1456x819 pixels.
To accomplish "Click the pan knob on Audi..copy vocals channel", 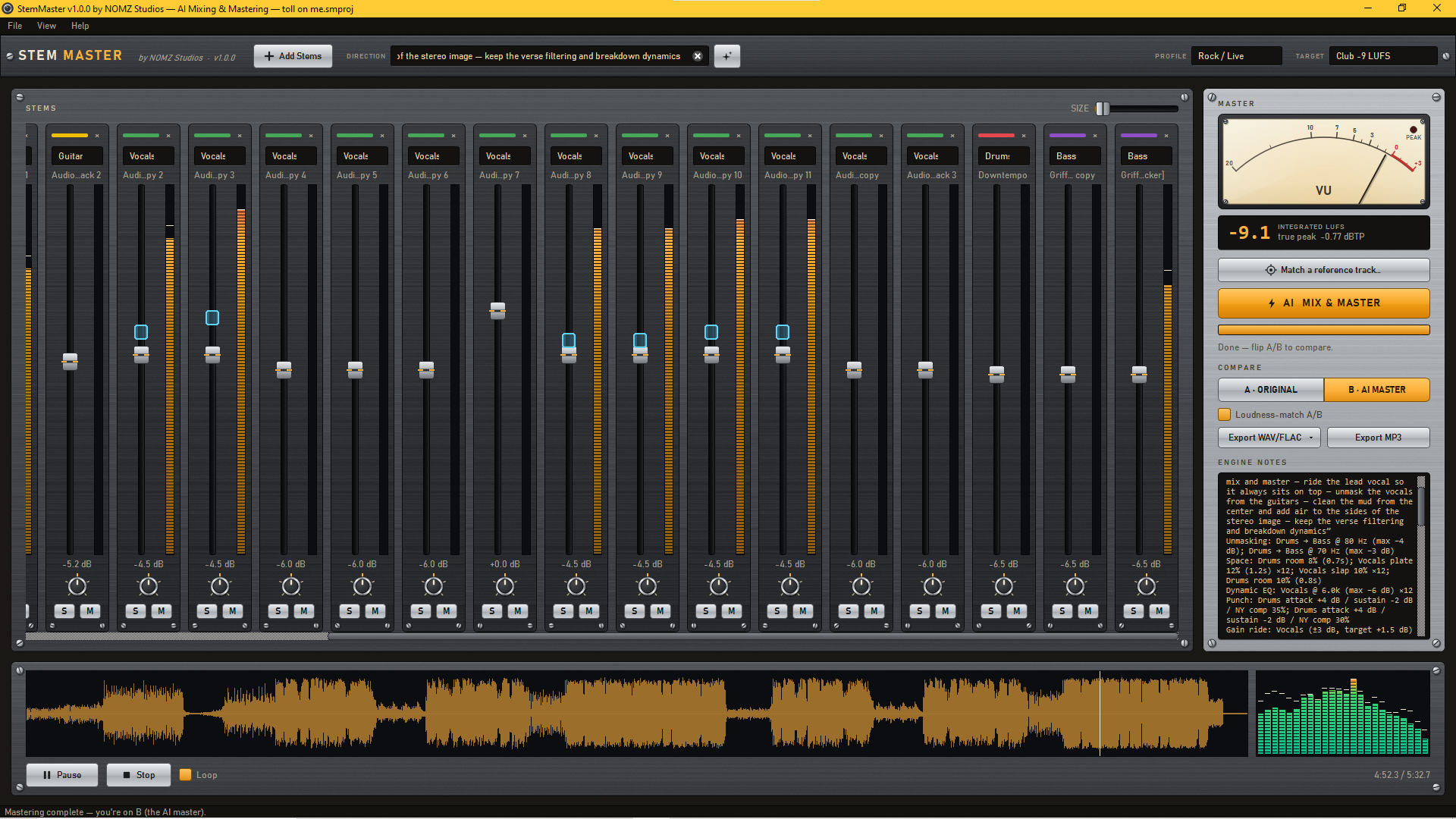I will [x=861, y=585].
